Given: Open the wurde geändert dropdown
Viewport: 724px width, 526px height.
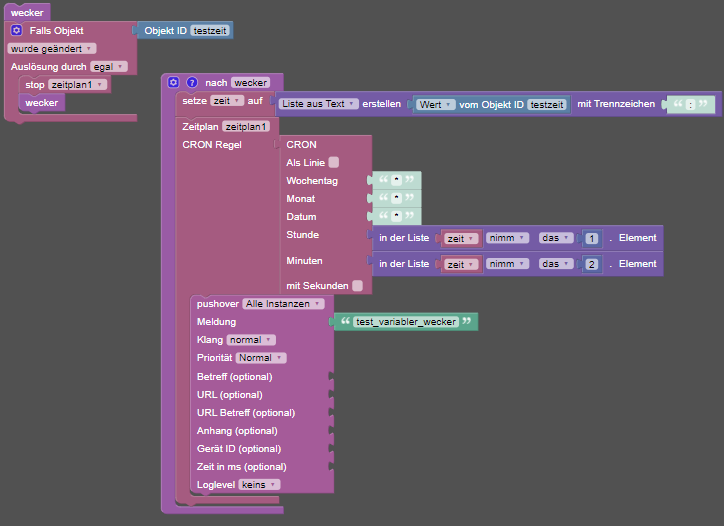Looking at the screenshot, I should pyautogui.click(x=52, y=48).
